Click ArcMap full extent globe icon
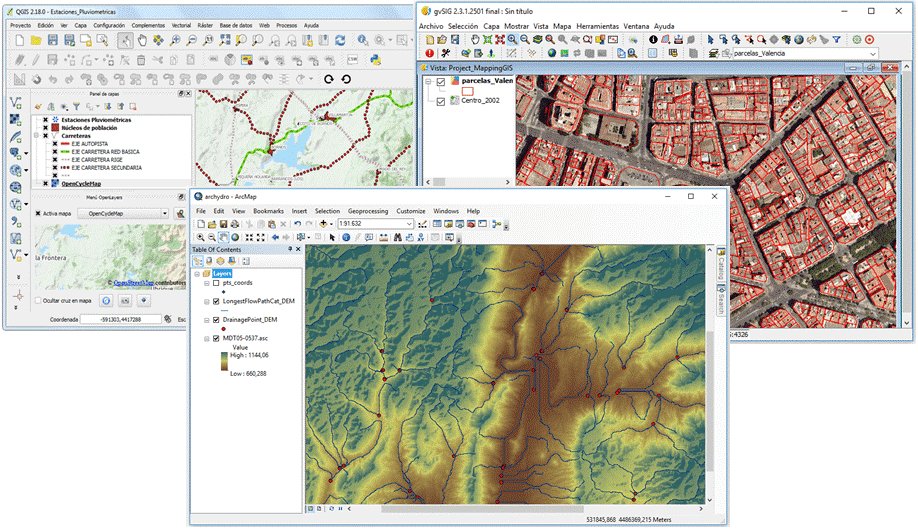Viewport: 918px width, 531px height. click(235, 237)
